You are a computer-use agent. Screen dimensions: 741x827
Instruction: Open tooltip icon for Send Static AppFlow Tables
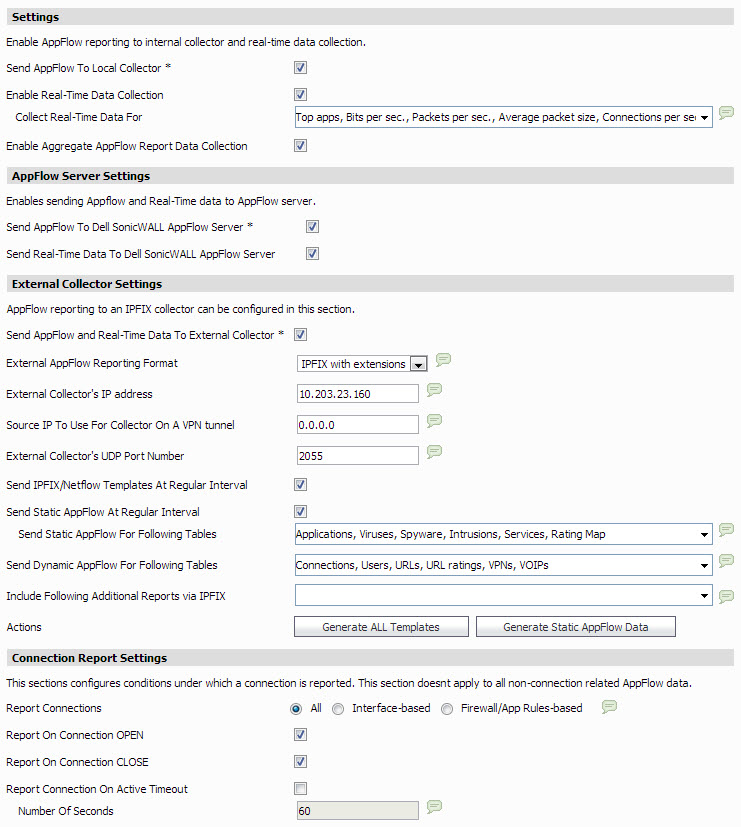726,530
